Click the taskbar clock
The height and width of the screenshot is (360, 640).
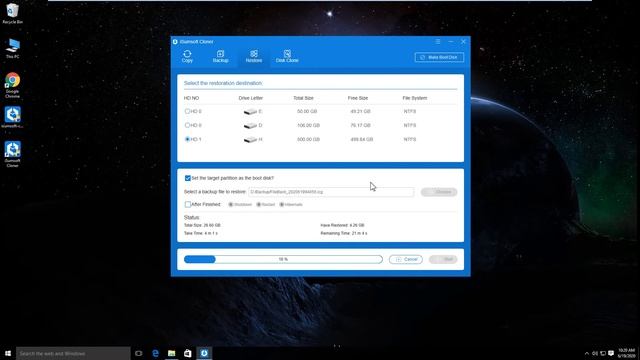point(627,353)
